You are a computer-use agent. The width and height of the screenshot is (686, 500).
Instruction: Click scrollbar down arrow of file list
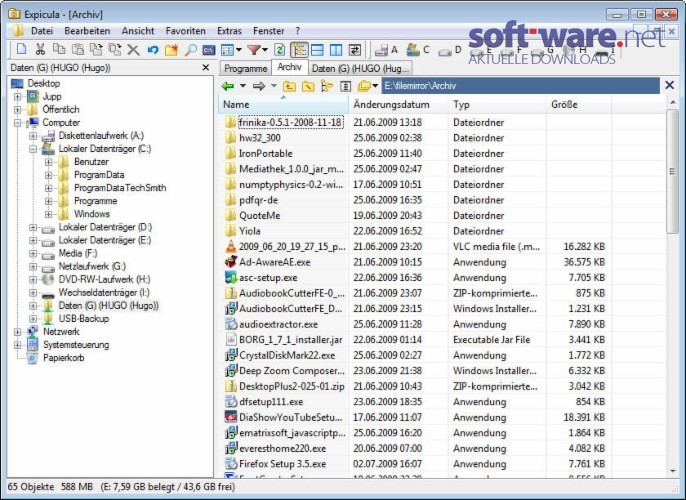[x=672, y=471]
